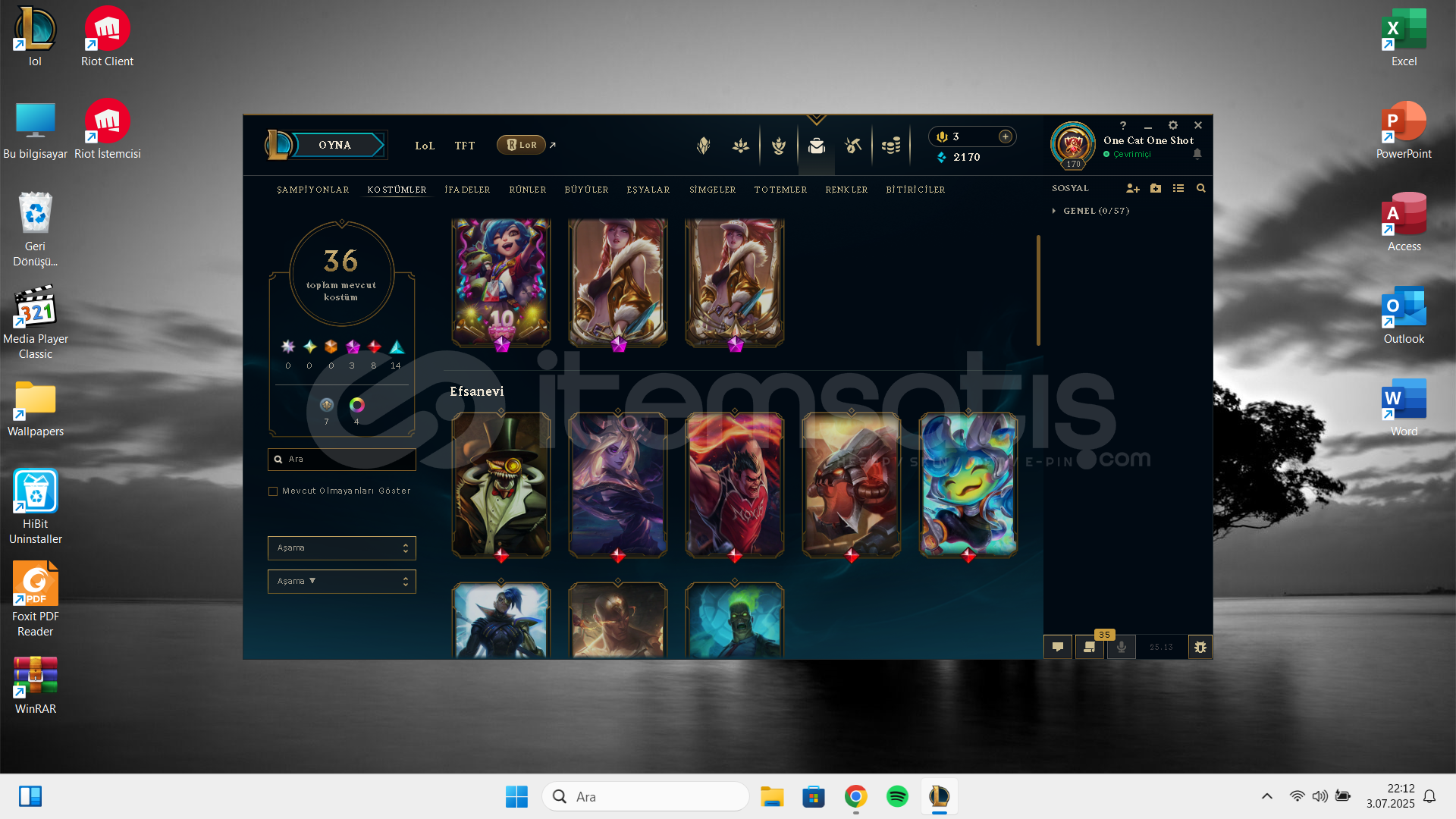Screen dimensions: 1456x819
Task: Click the blue essence currency icon
Action: coord(941,157)
